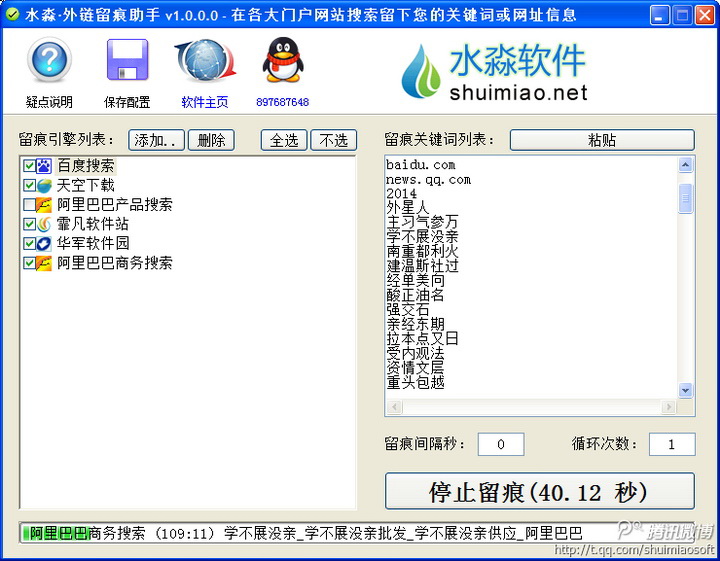
Task: Click the icon beside 阿里巴巴商务搜索
Action: tap(44, 263)
